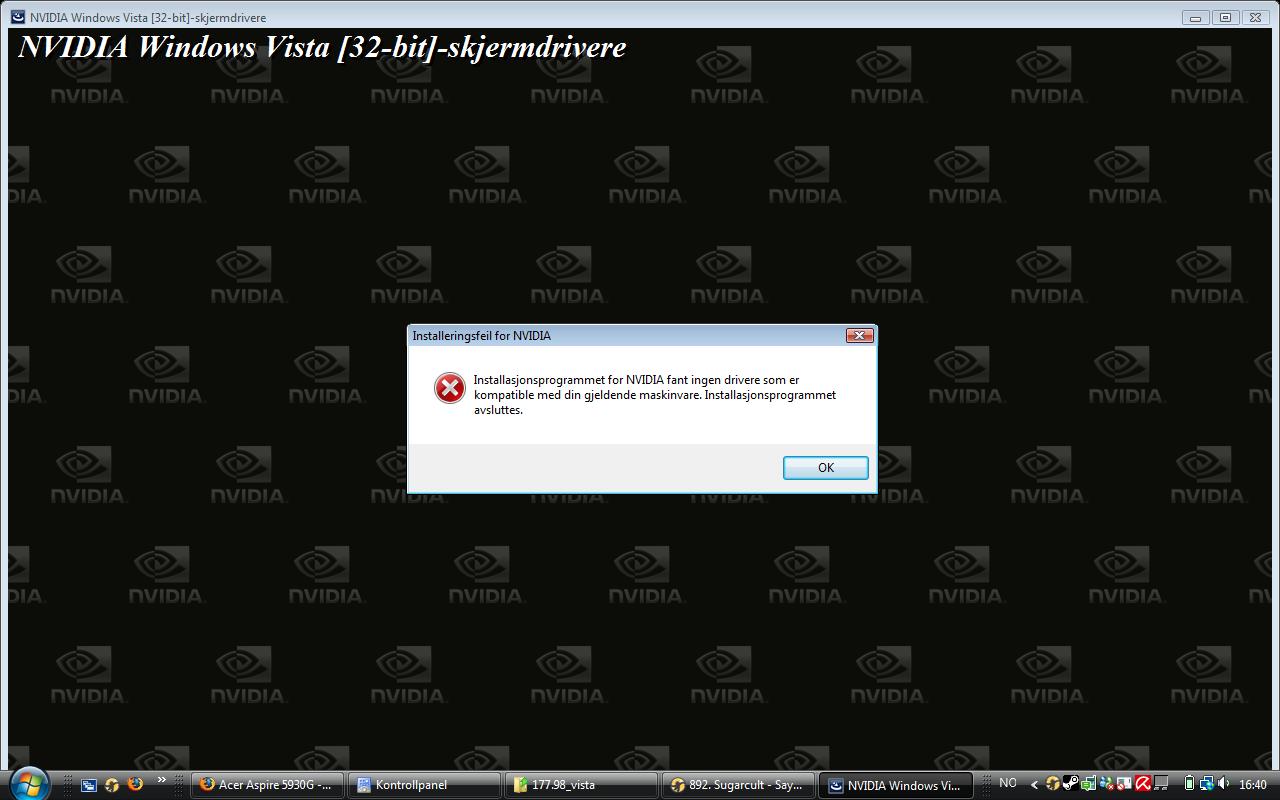Click the grey monitor tray icon
Screen dimensions: 1280x800
pos(1161,783)
